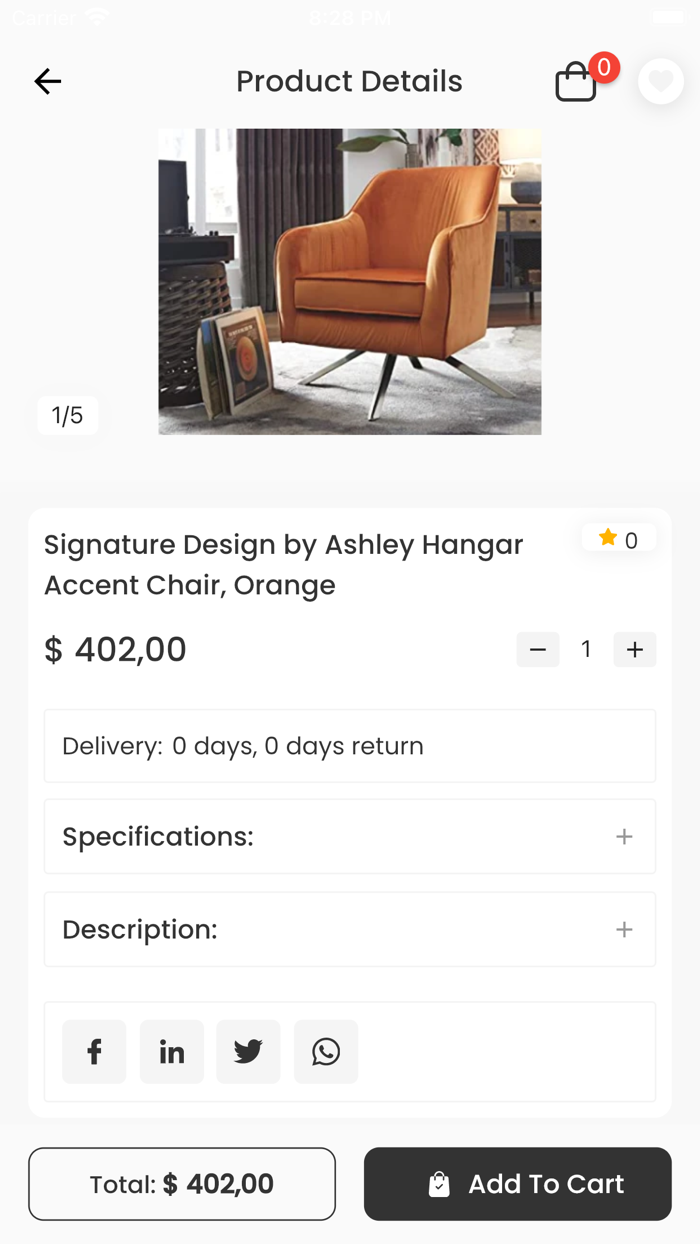The image size is (700, 1244).
Task: Share product via WhatsApp
Action: click(326, 1052)
